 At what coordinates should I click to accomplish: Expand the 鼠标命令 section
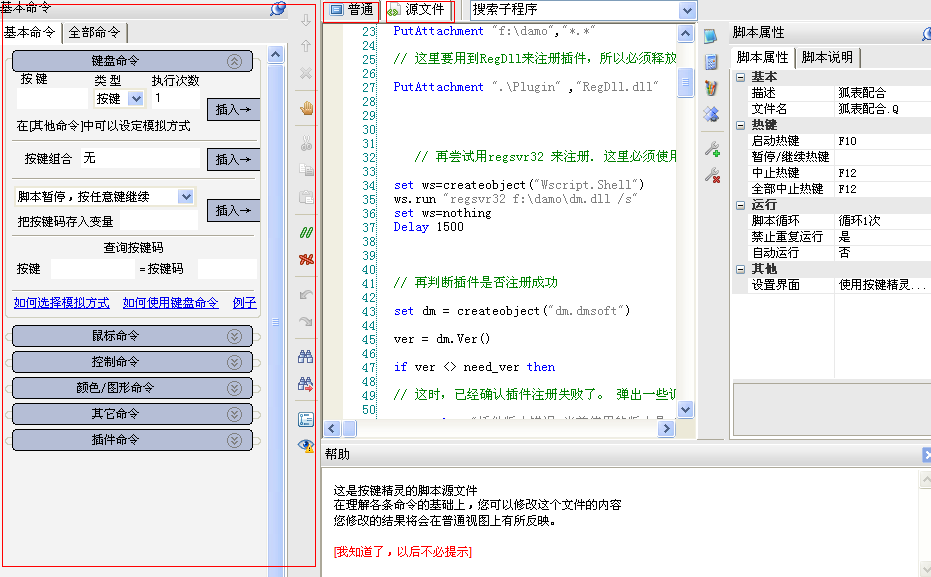(x=234, y=336)
